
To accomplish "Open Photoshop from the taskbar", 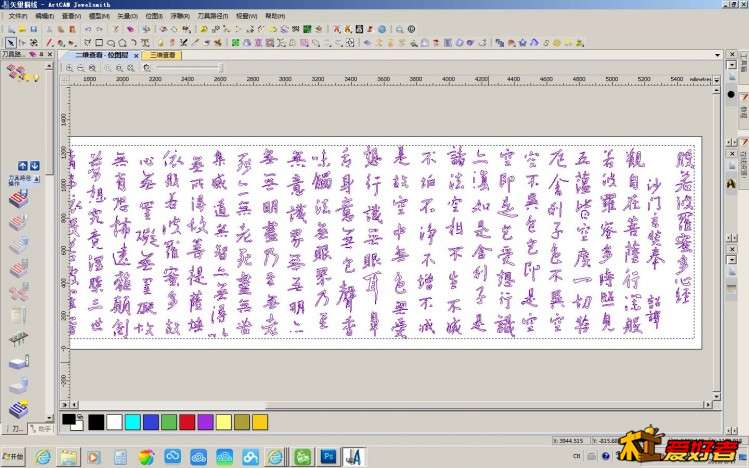I will [x=328, y=457].
